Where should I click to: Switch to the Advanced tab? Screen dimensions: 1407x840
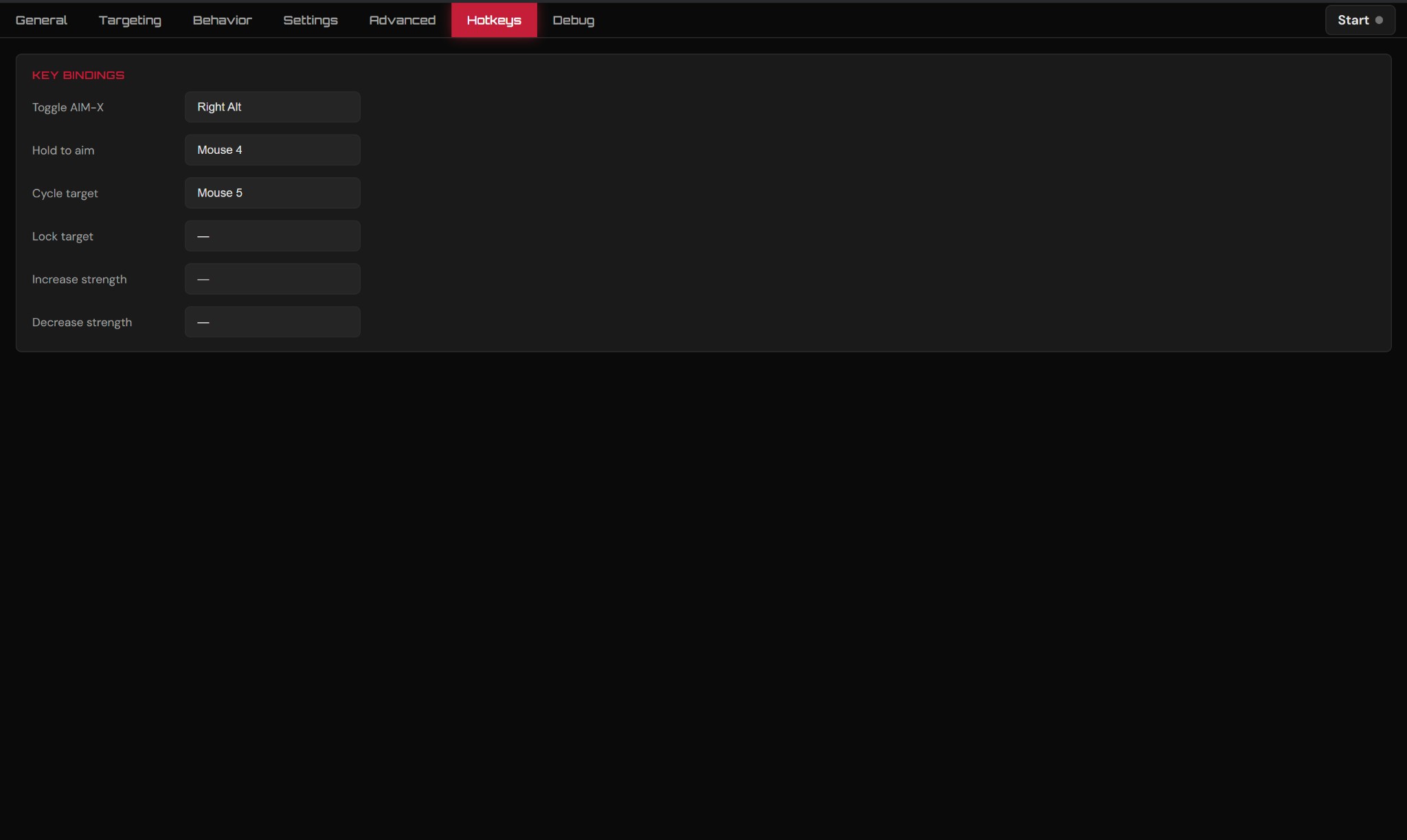point(402,19)
